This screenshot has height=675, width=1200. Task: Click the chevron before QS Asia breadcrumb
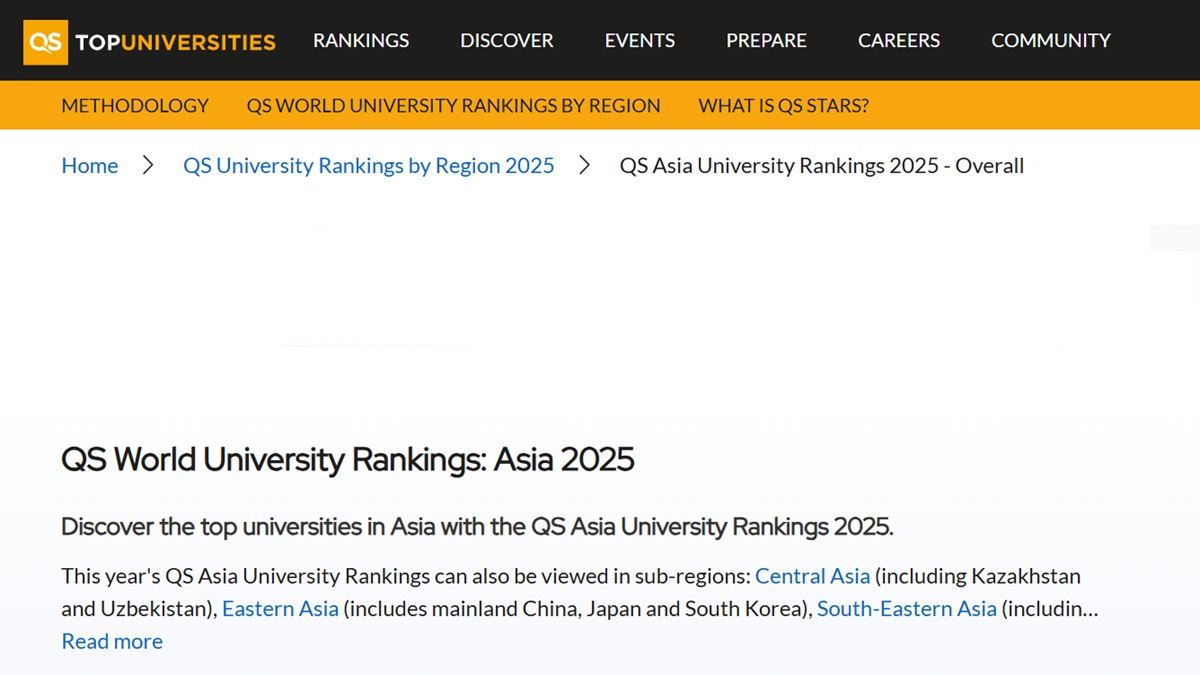pos(586,166)
